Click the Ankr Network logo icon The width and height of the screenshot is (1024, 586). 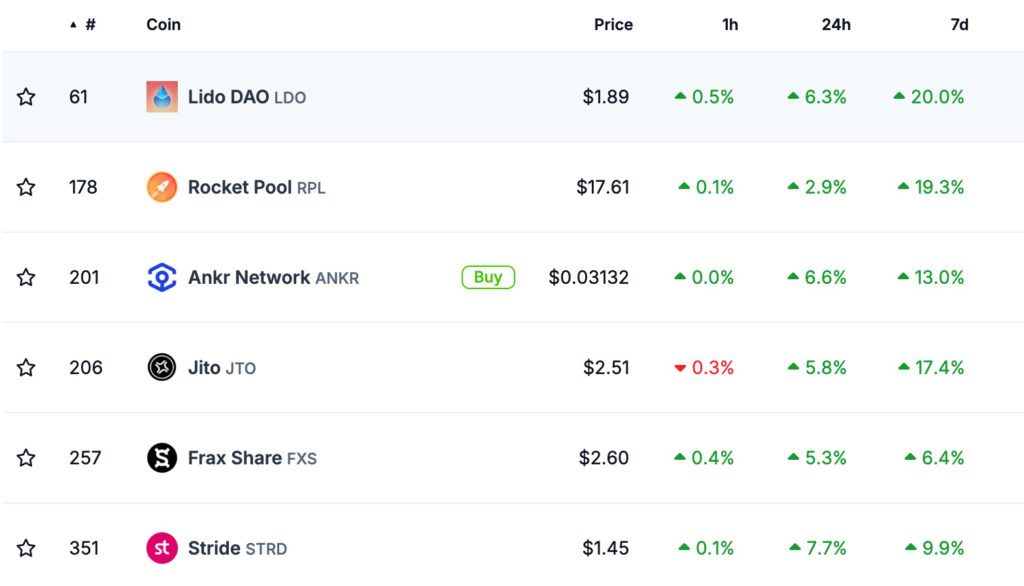coord(162,277)
